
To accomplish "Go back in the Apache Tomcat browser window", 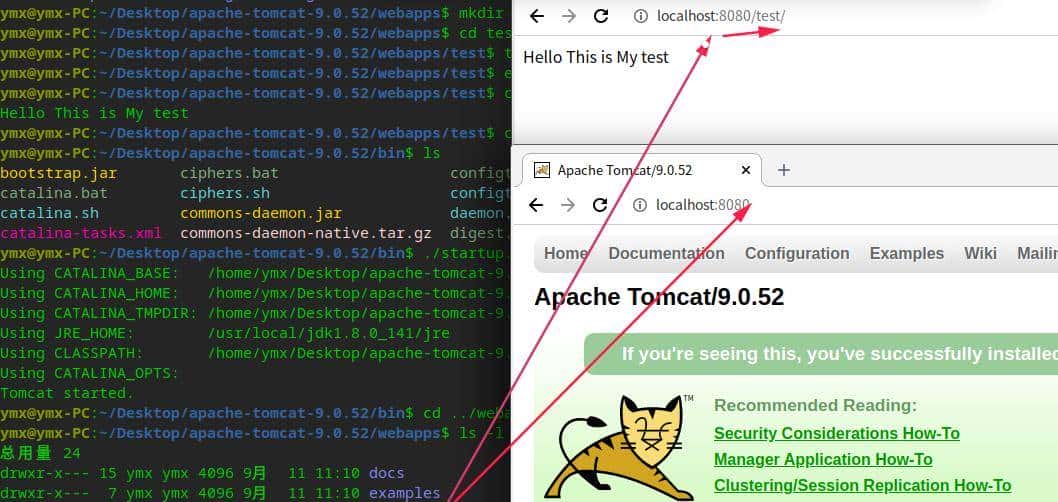I will pos(536,204).
